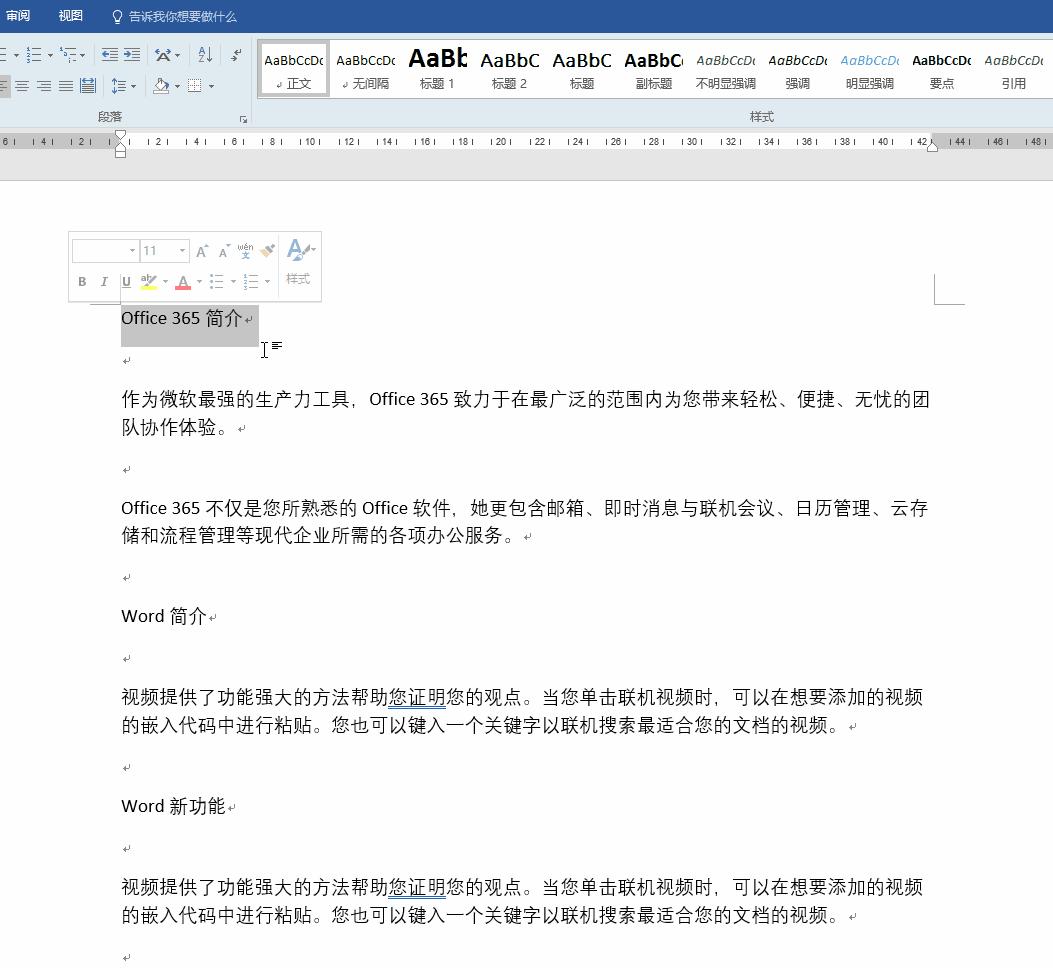Switch to the 视图 ribbon tab

(x=70, y=15)
